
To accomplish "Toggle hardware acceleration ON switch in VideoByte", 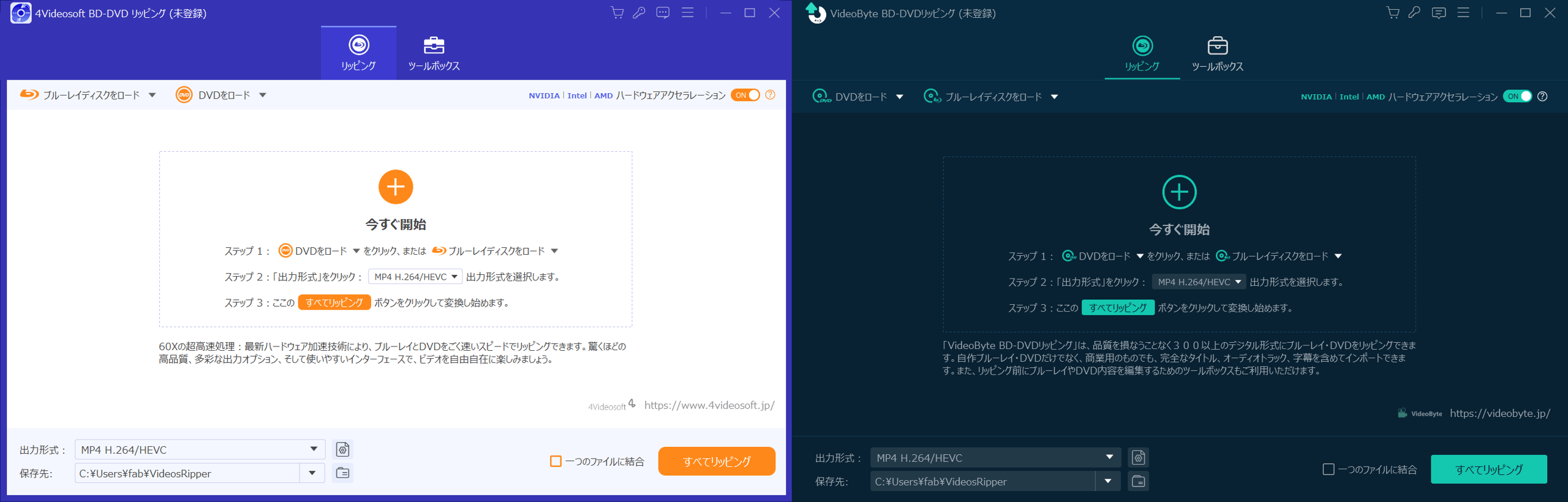I will coord(1517,96).
